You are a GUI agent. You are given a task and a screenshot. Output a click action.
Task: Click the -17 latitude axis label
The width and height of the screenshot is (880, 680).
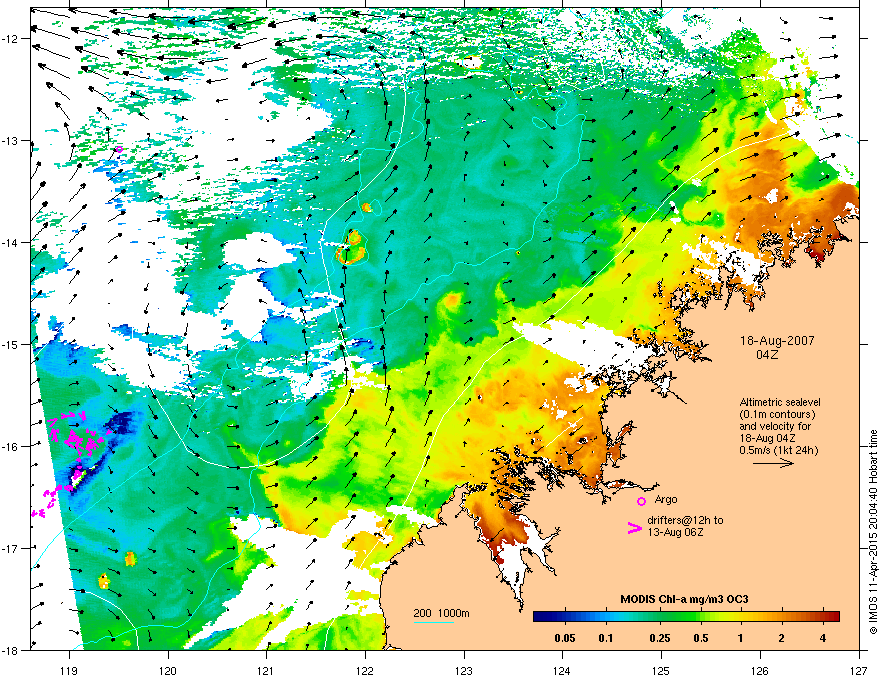pos(10,548)
